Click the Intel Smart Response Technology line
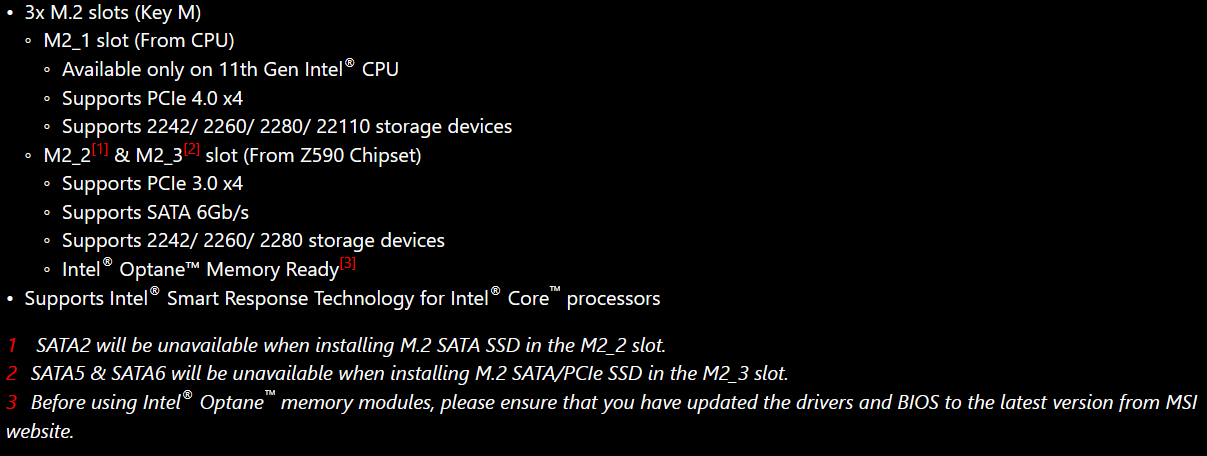This screenshot has height=456, width=1207. click(342, 298)
